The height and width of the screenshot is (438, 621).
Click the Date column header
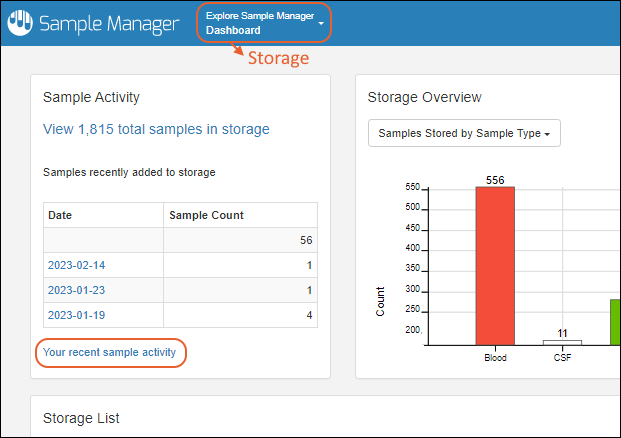(x=61, y=215)
